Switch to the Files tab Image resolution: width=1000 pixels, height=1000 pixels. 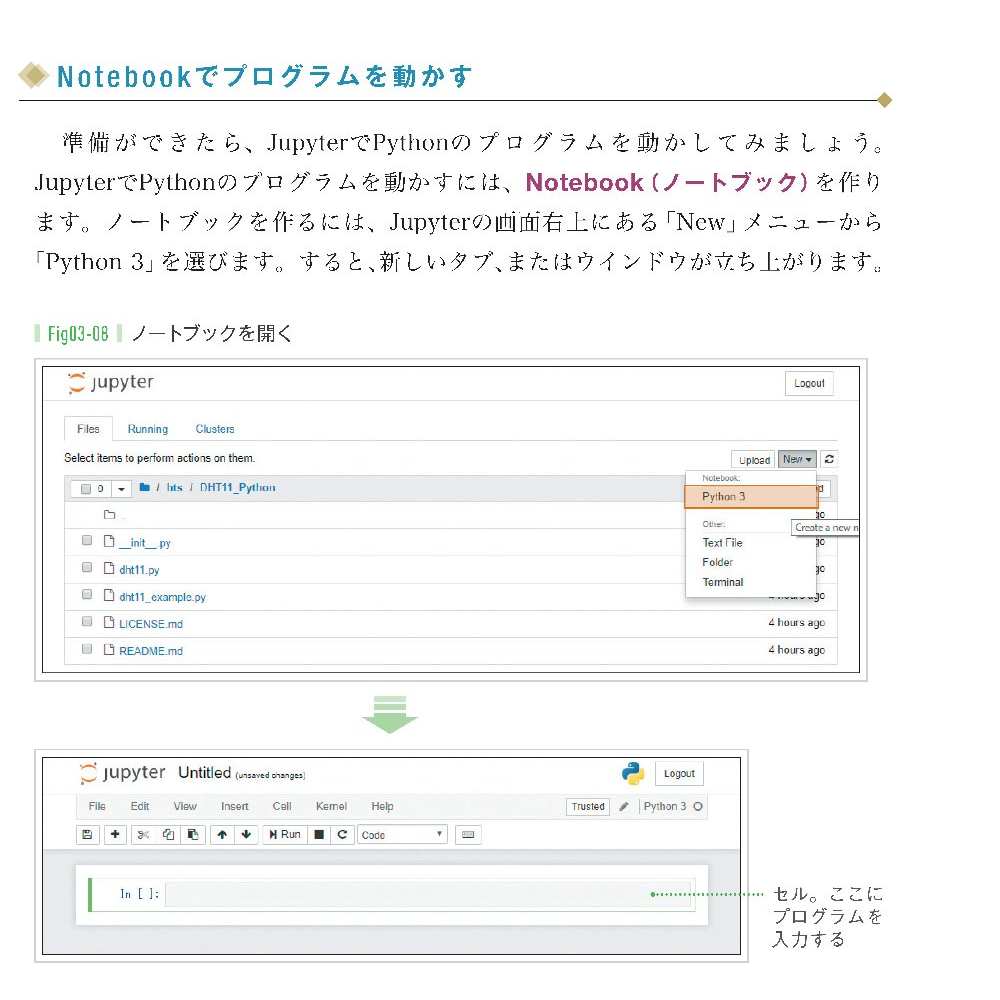coord(88,429)
